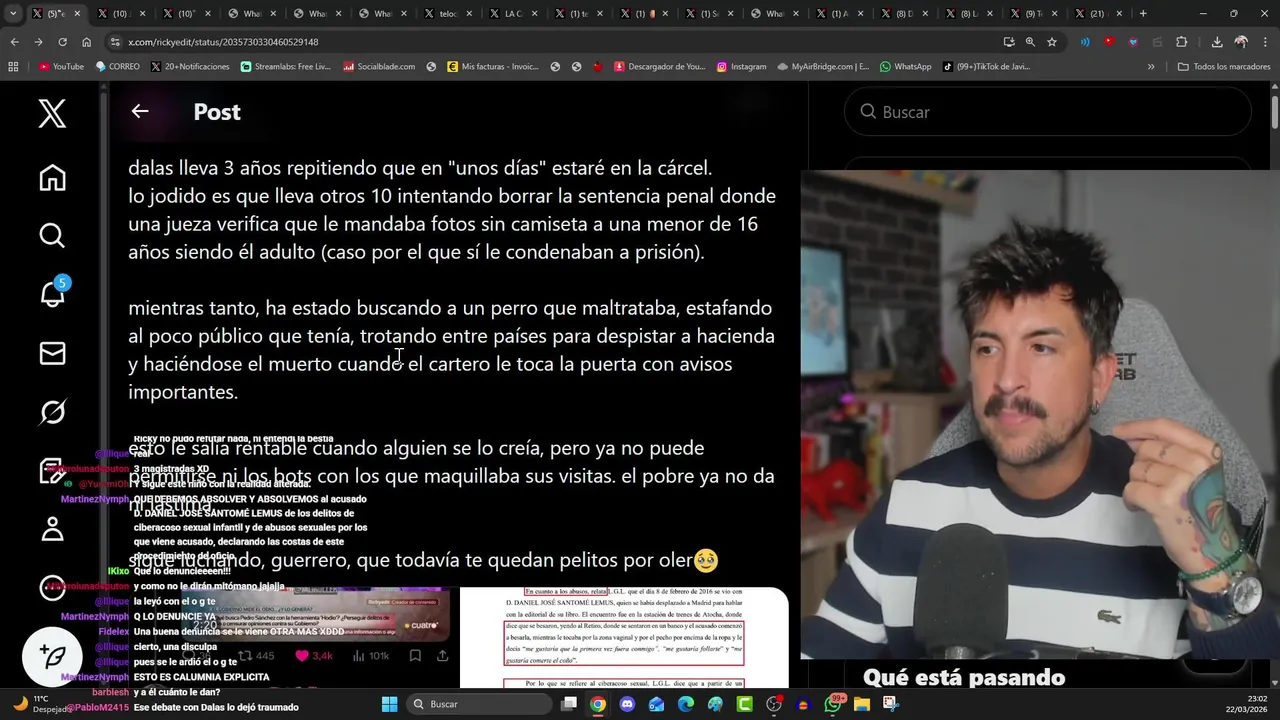Click the address bar URL

point(223,42)
